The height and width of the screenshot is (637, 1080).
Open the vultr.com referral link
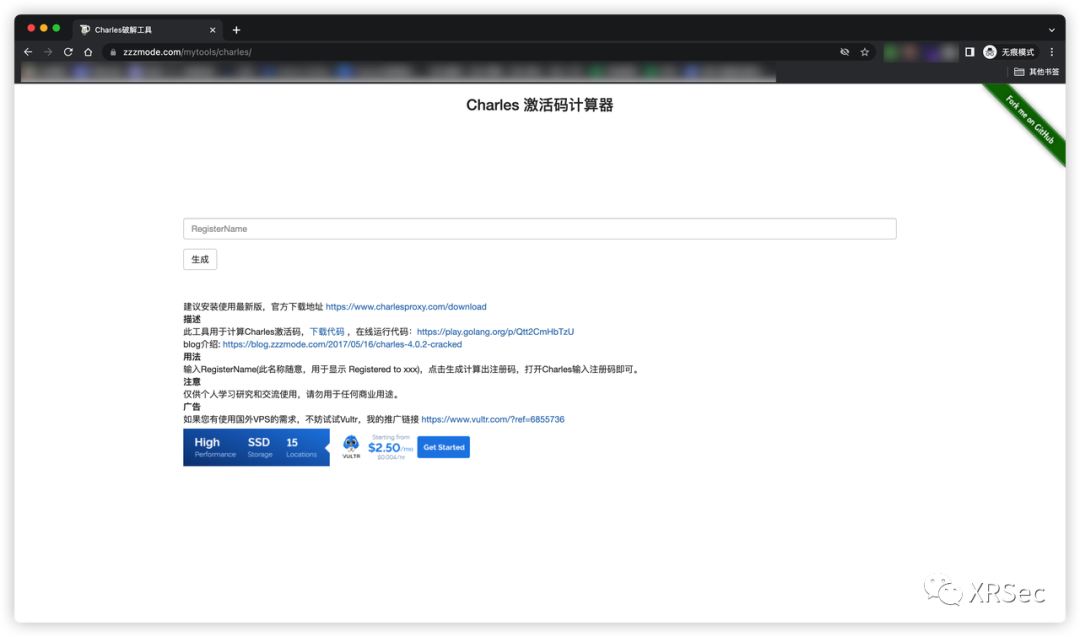point(492,419)
